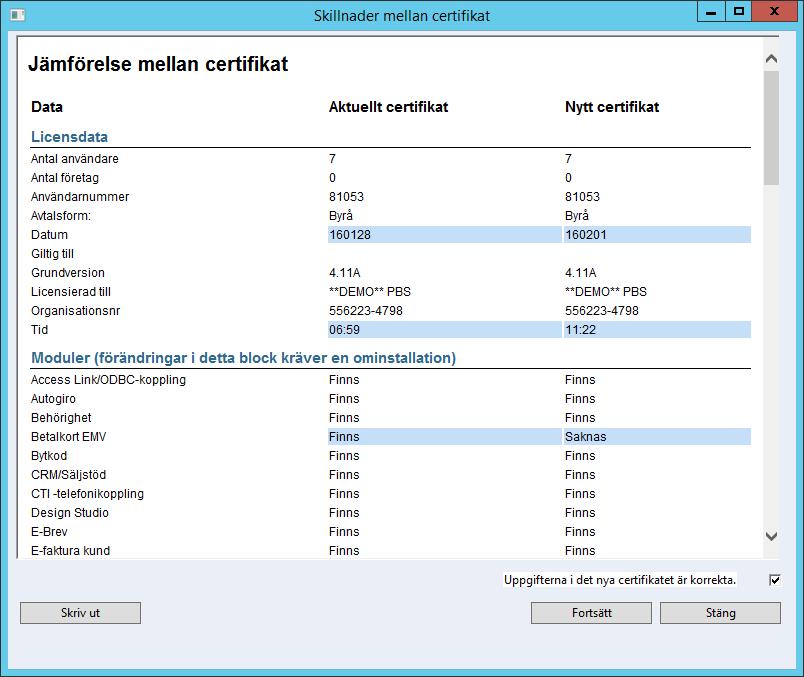Image resolution: width=804 pixels, height=677 pixels.
Task: Click the Design Studio module row label
Action: coord(70,513)
